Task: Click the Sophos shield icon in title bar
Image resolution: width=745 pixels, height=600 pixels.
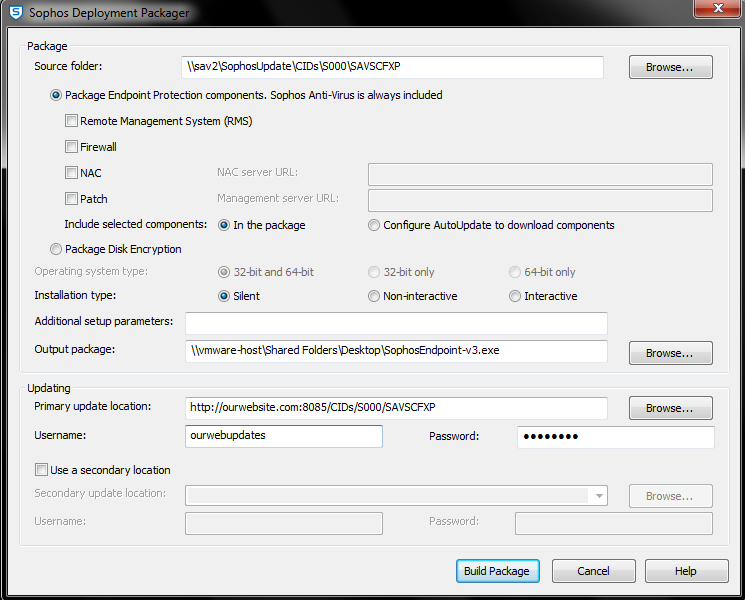Action: 16,12
